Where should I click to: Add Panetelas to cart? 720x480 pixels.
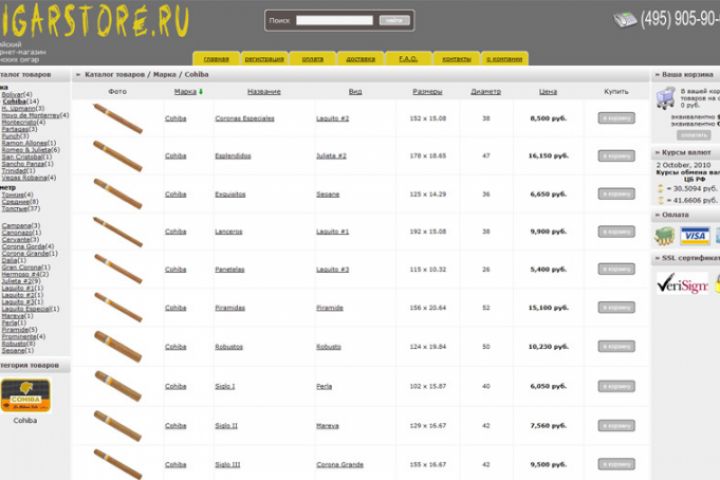[x=616, y=269]
